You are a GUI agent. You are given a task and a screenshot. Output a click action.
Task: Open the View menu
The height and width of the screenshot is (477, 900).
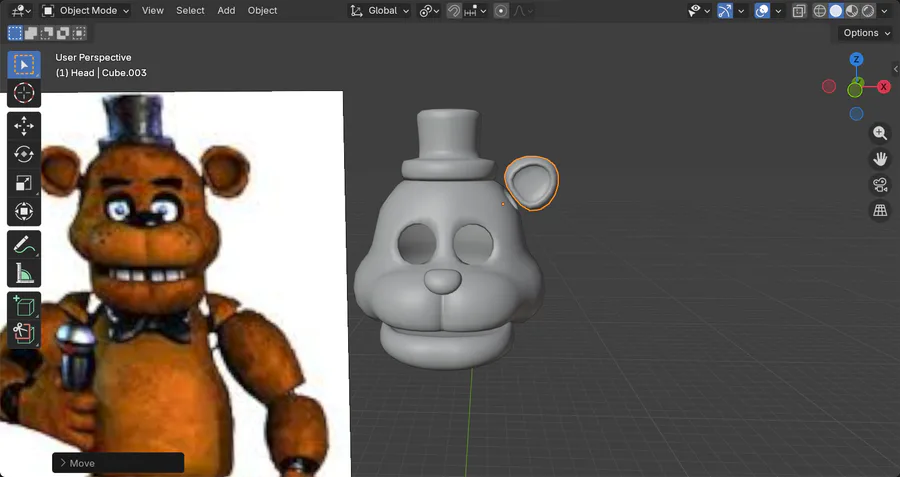point(153,10)
